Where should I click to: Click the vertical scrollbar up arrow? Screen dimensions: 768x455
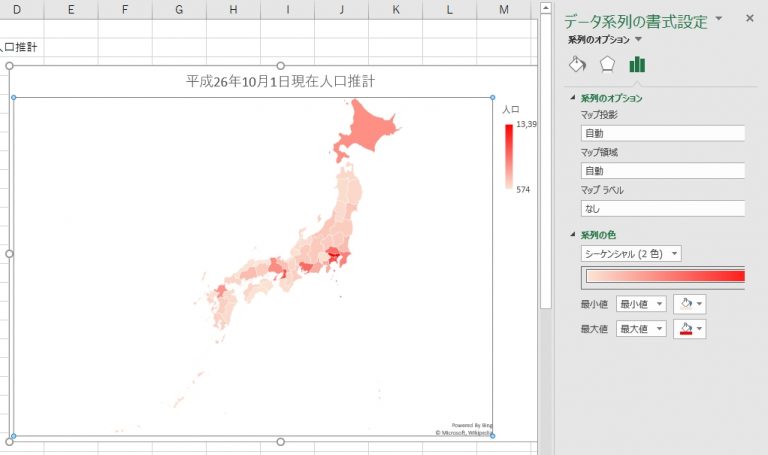pos(546,7)
